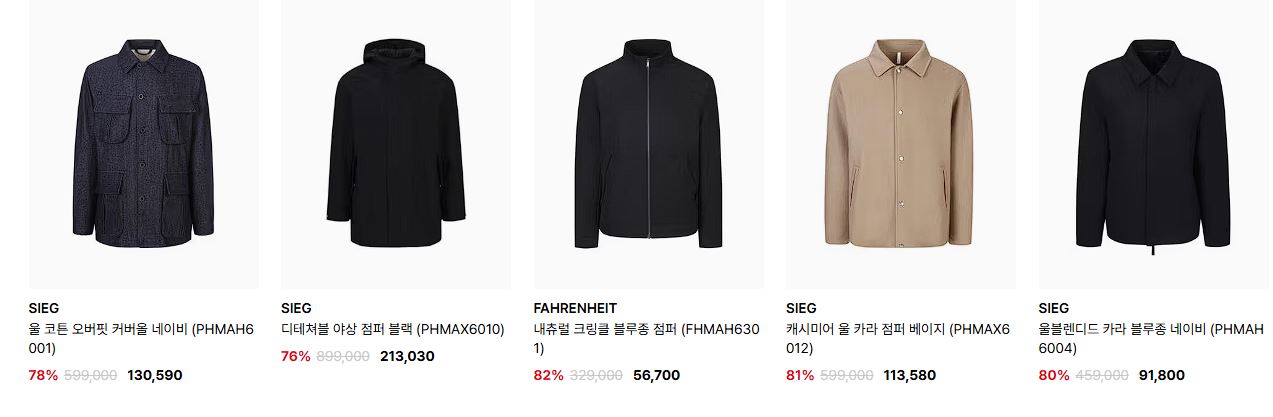Image resolution: width=1273 pixels, height=417 pixels.
Task: Click the black hooded detachable jumper photo
Action: click(396, 144)
